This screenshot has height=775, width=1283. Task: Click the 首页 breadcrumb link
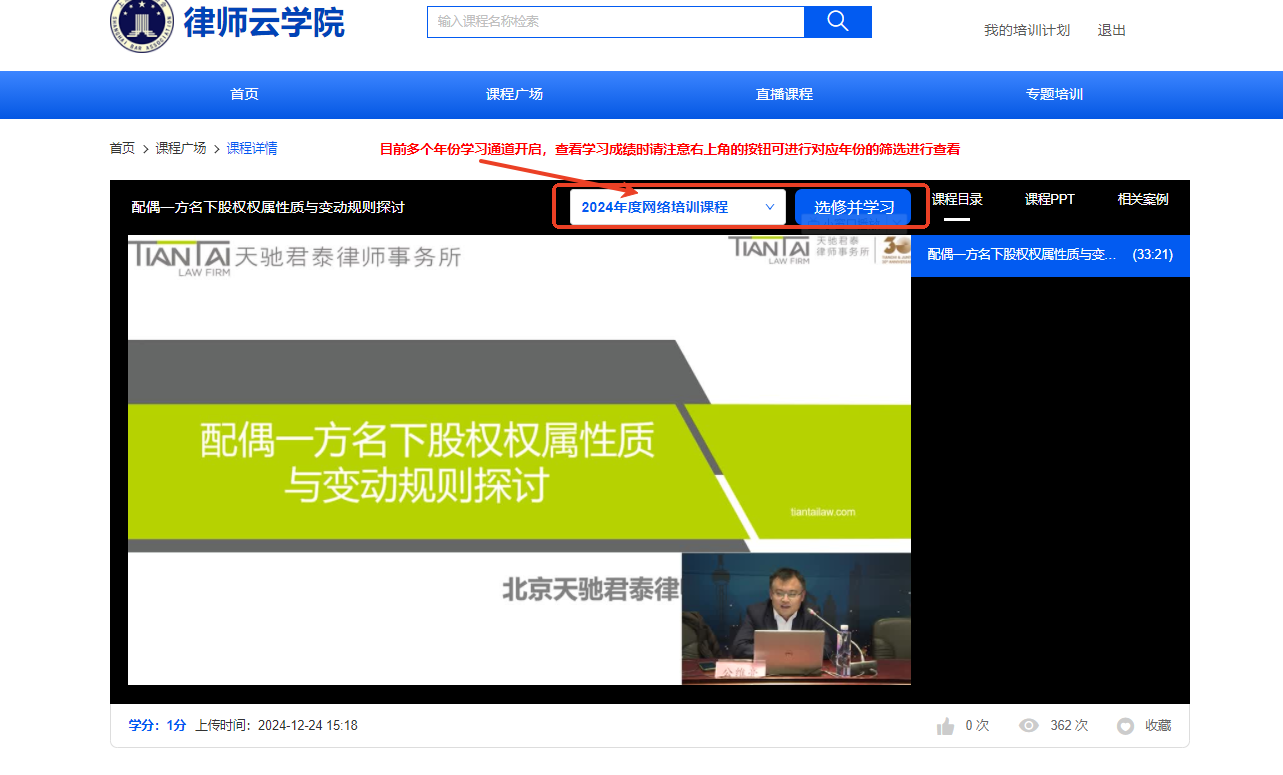click(122, 148)
